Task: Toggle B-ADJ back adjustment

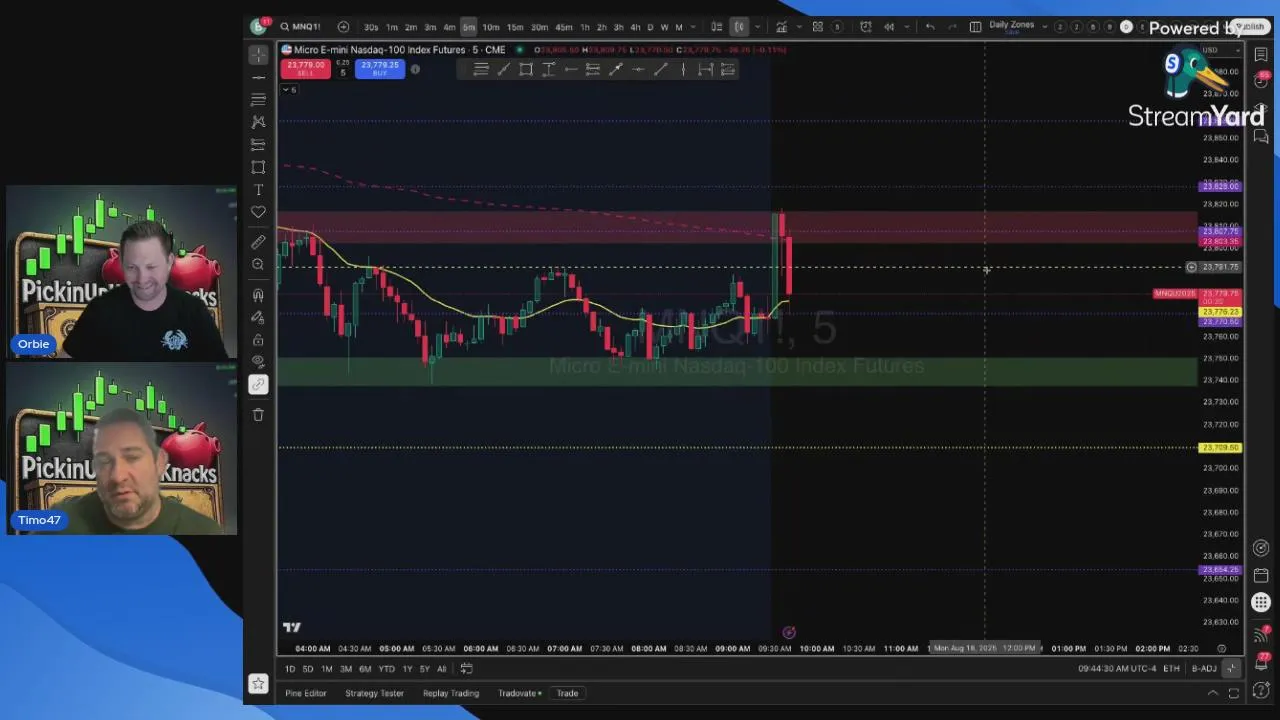Action: click(1203, 669)
